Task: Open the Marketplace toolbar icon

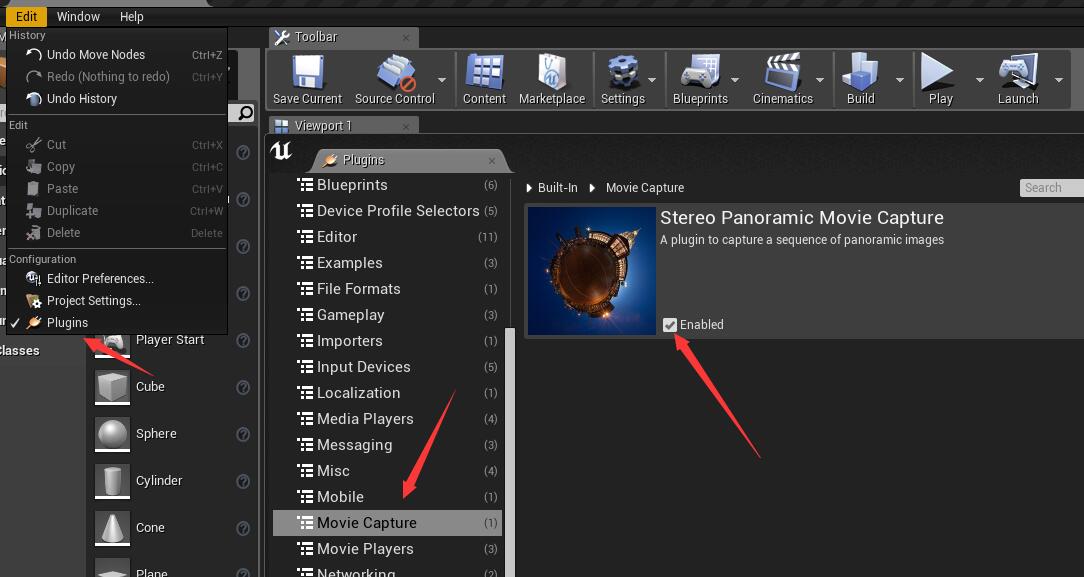Action: (x=552, y=72)
